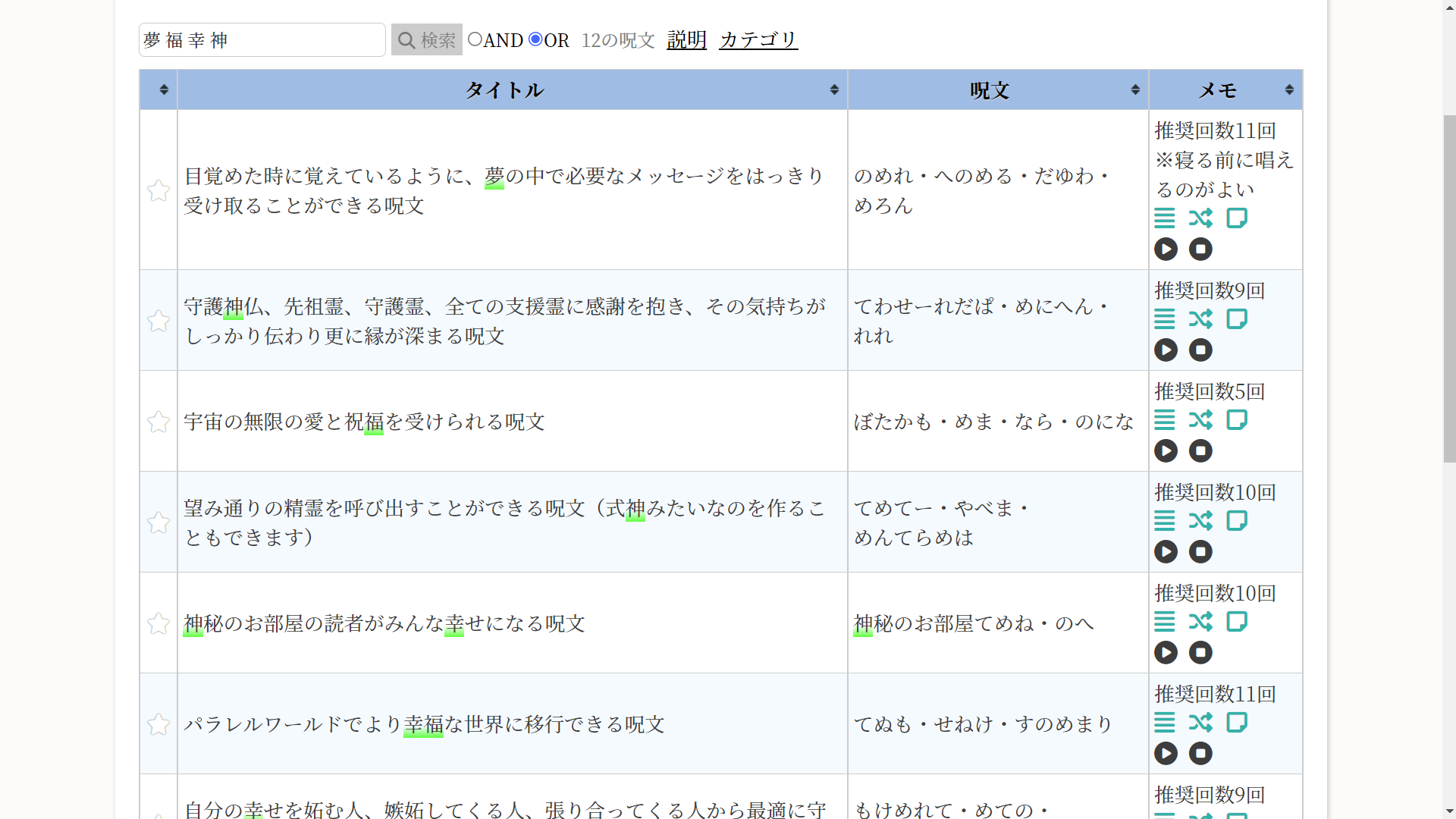Star the 宇宙の無限の愛 spell
This screenshot has width=1456, height=819.
[x=158, y=422]
